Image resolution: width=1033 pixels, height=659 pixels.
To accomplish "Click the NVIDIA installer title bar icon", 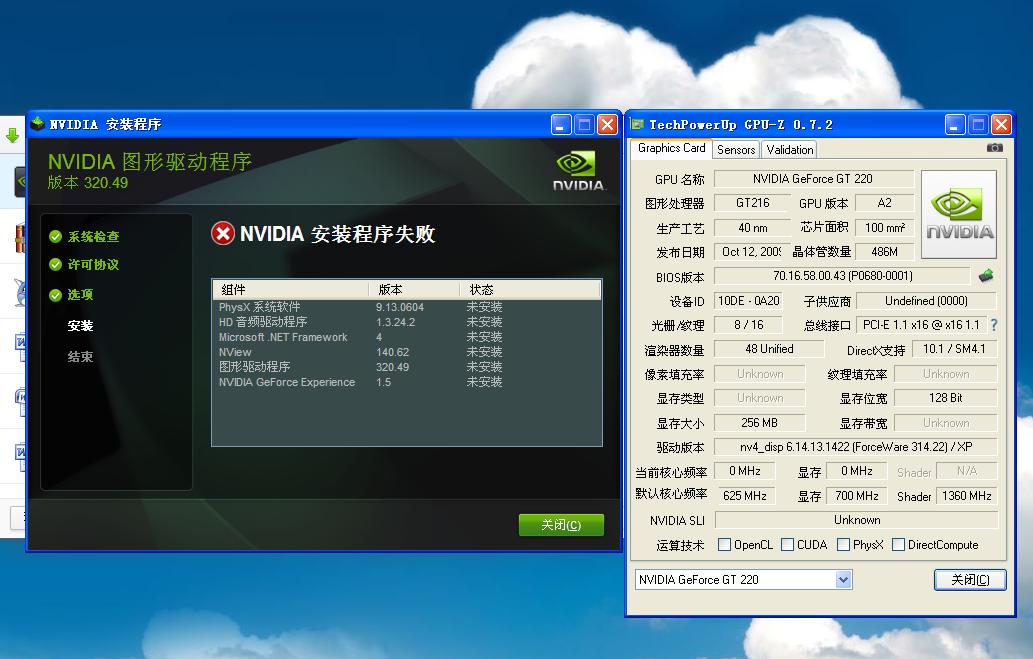I will pos(38,125).
